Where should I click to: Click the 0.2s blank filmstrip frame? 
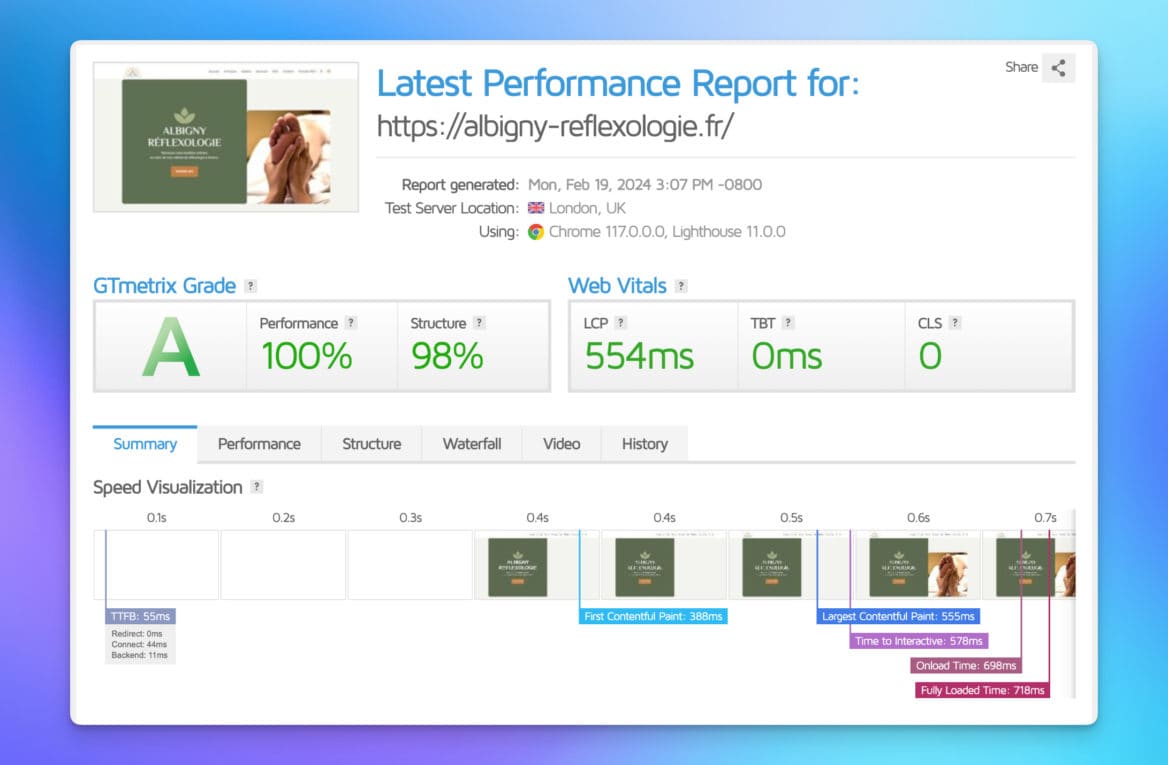coord(283,565)
